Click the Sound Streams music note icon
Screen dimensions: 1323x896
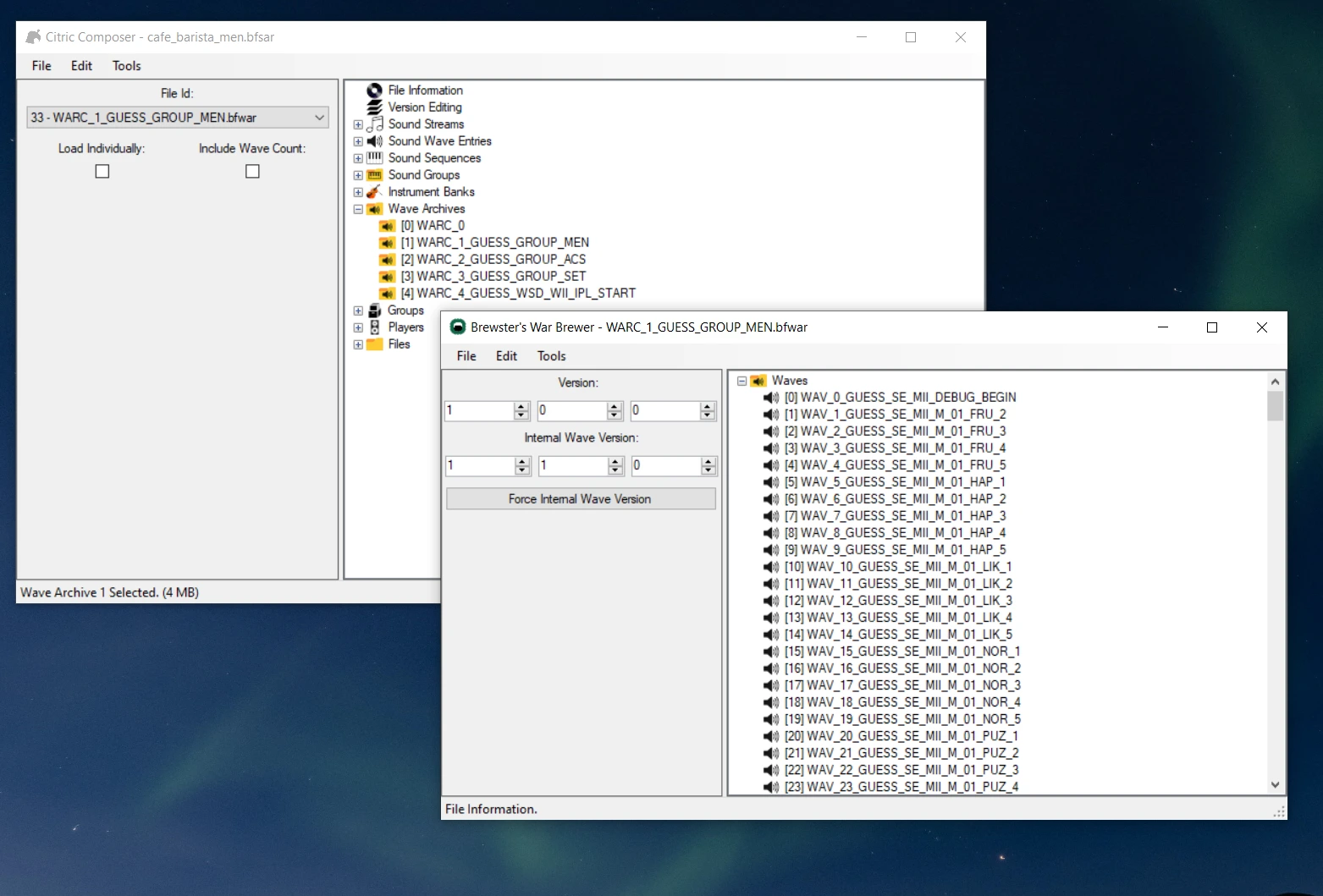(374, 124)
